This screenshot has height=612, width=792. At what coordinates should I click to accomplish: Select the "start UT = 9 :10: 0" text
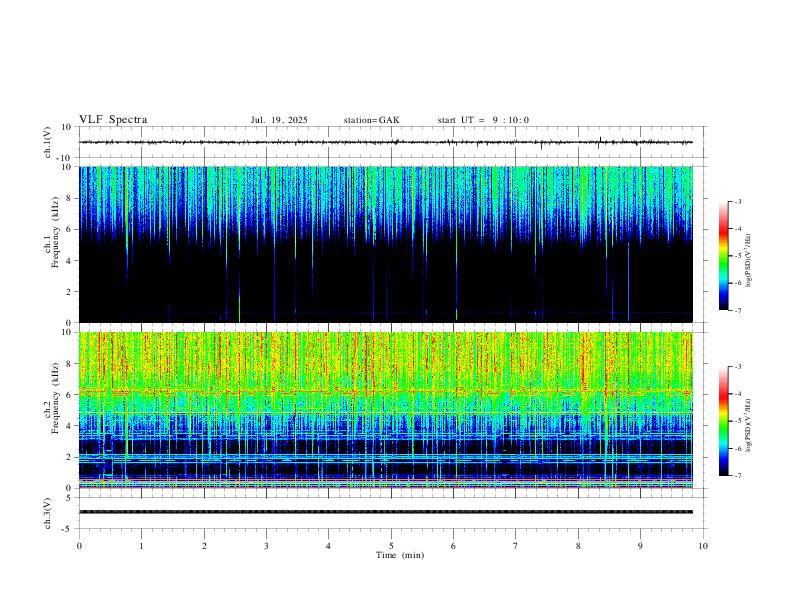483,120
